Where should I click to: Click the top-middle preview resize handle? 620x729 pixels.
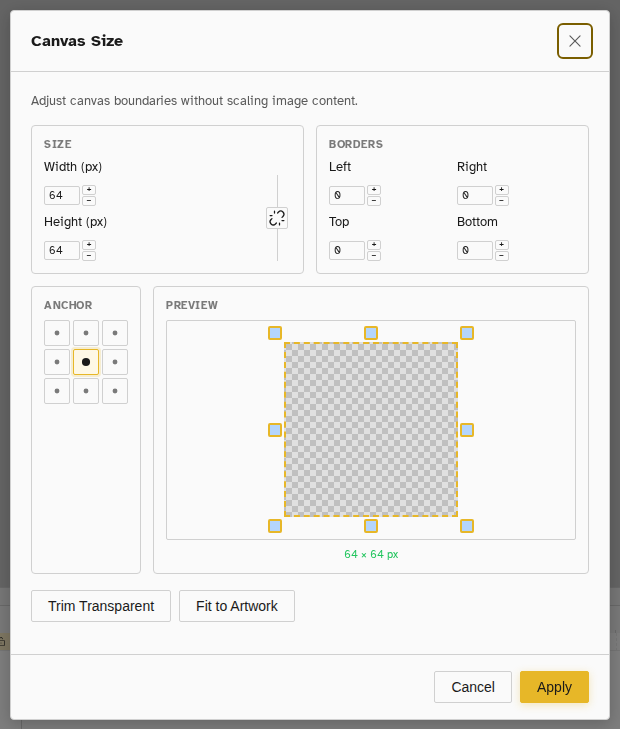click(x=371, y=333)
